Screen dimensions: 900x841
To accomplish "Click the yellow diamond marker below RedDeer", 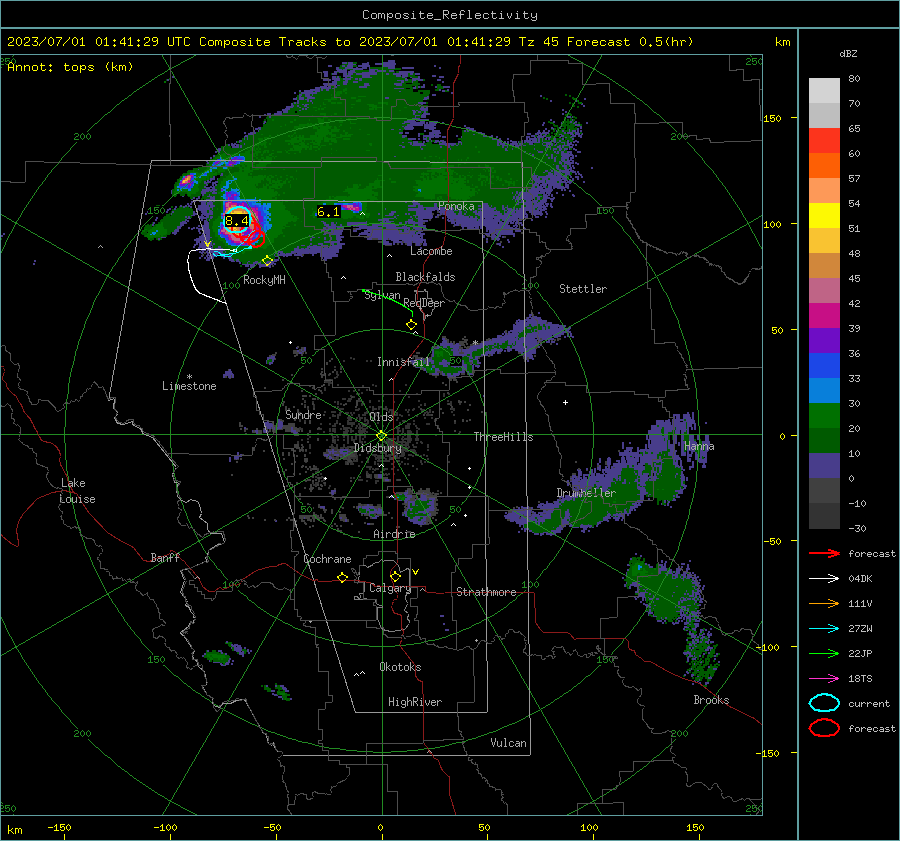I will [411, 325].
